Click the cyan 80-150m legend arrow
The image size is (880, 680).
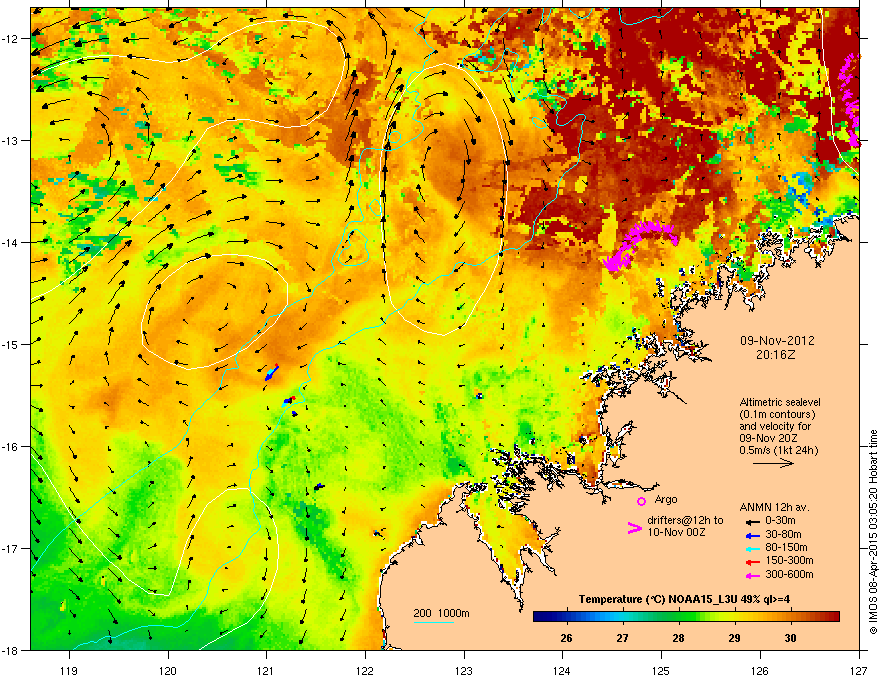tap(753, 548)
